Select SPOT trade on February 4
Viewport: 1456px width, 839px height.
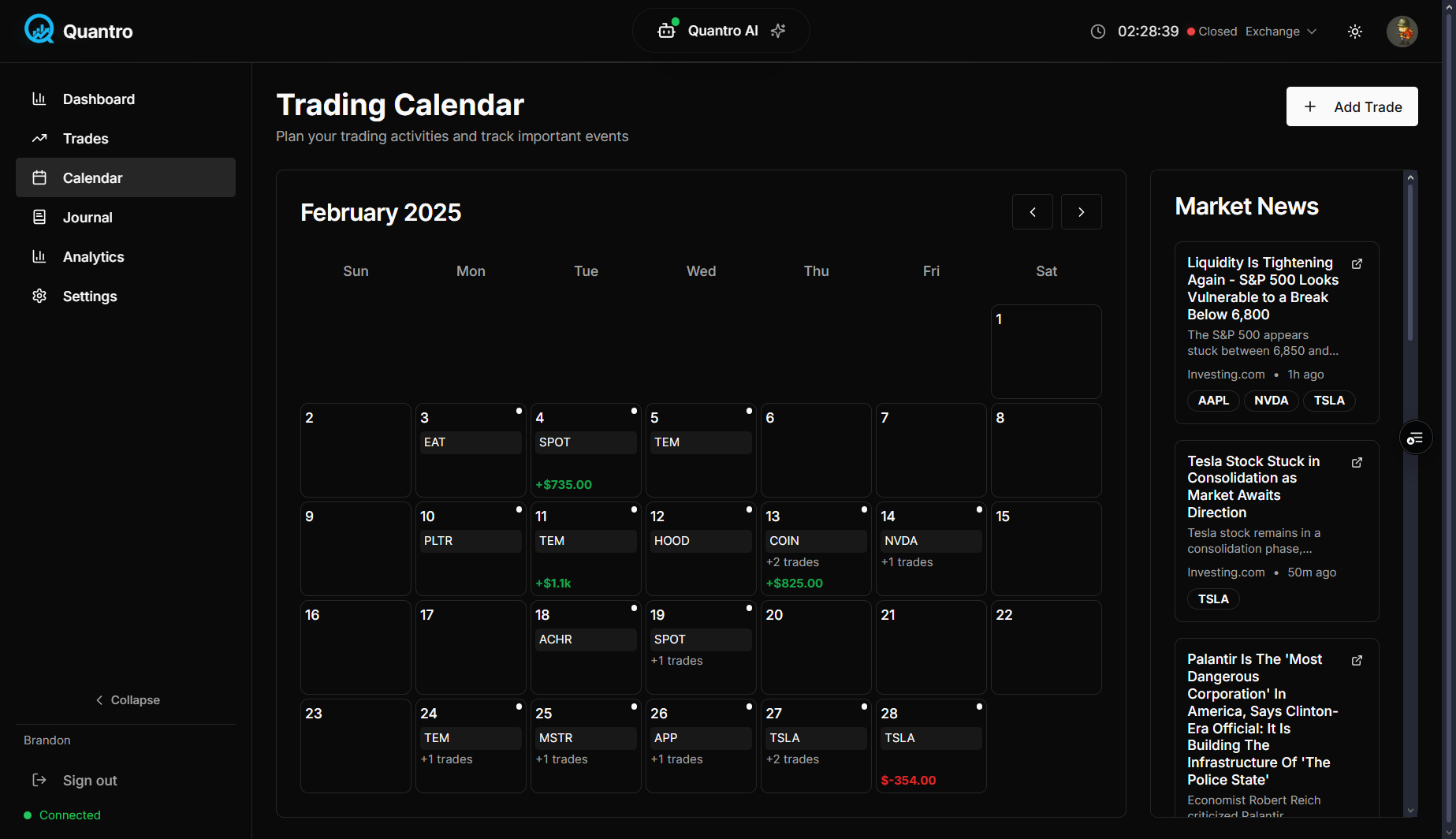coord(586,442)
